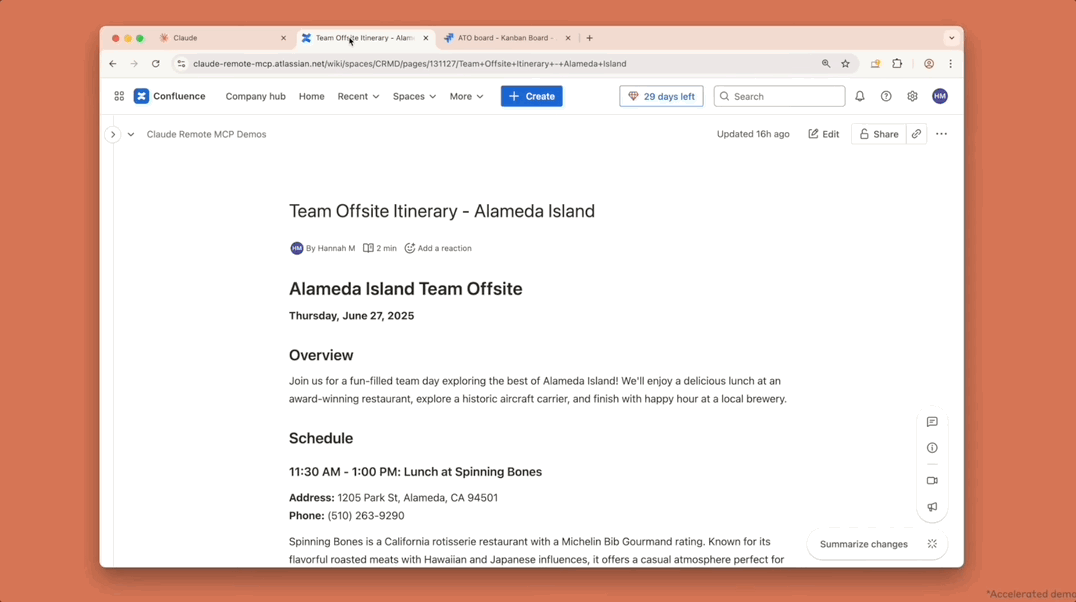Open the comments panel icon on right sidebar
This screenshot has width=1076, height=602.
(x=932, y=422)
